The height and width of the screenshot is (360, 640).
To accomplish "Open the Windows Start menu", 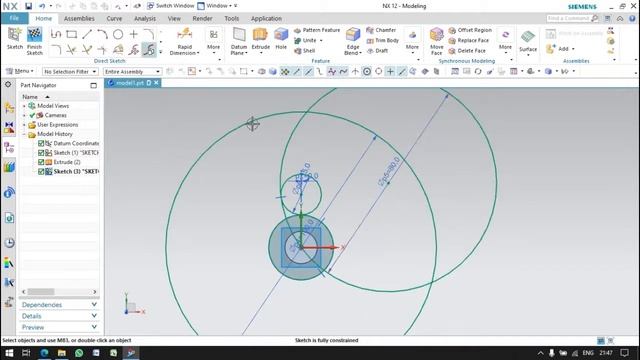I will (x=9, y=353).
